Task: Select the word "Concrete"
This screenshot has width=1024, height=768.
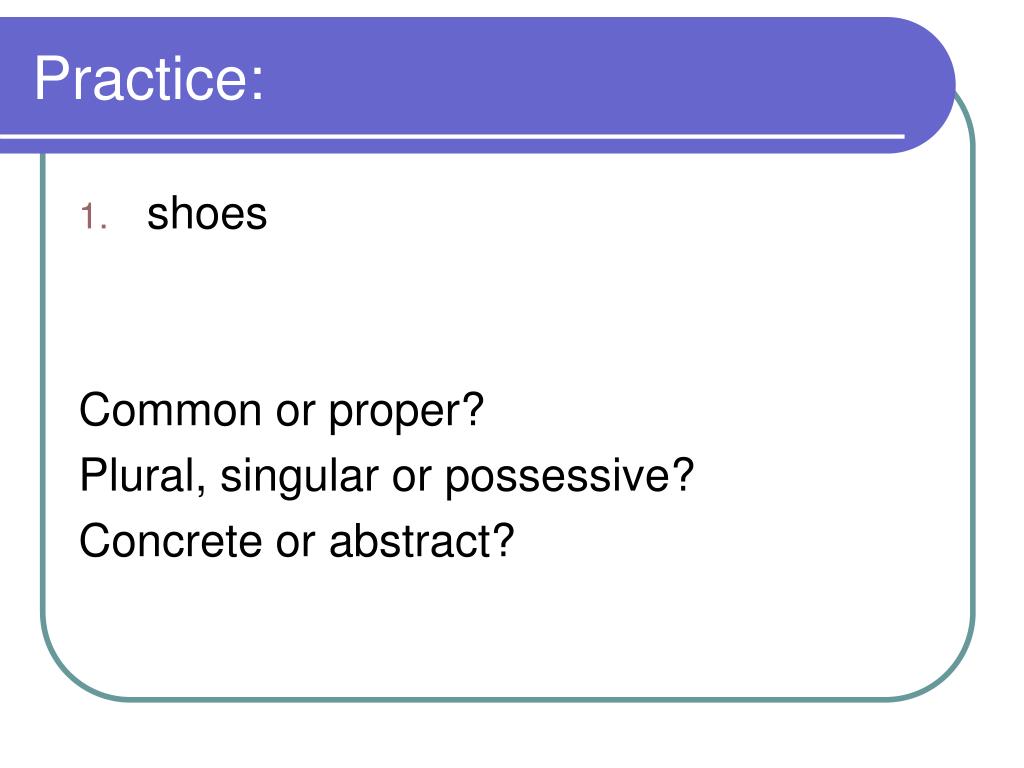Action: (170, 541)
